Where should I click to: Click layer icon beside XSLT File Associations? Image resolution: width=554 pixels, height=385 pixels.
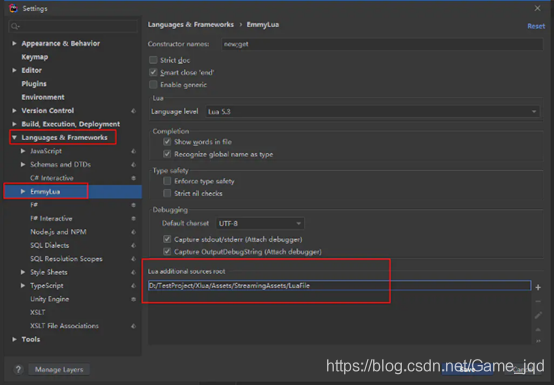[x=134, y=326]
